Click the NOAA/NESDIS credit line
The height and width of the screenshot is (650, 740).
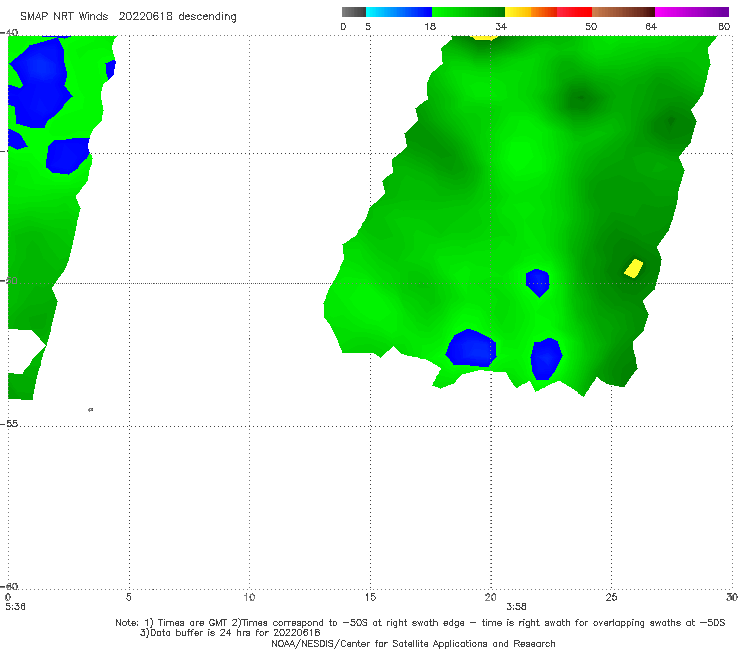(x=413, y=644)
